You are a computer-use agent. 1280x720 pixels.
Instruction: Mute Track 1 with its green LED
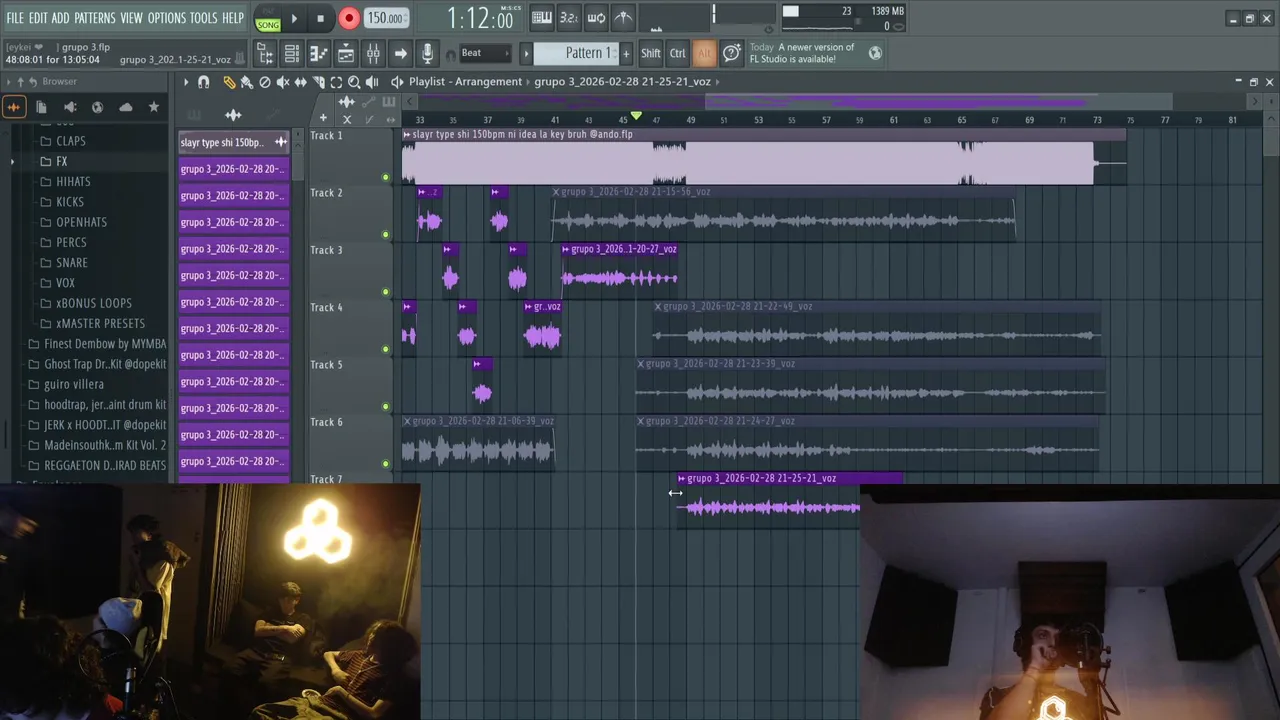385,177
